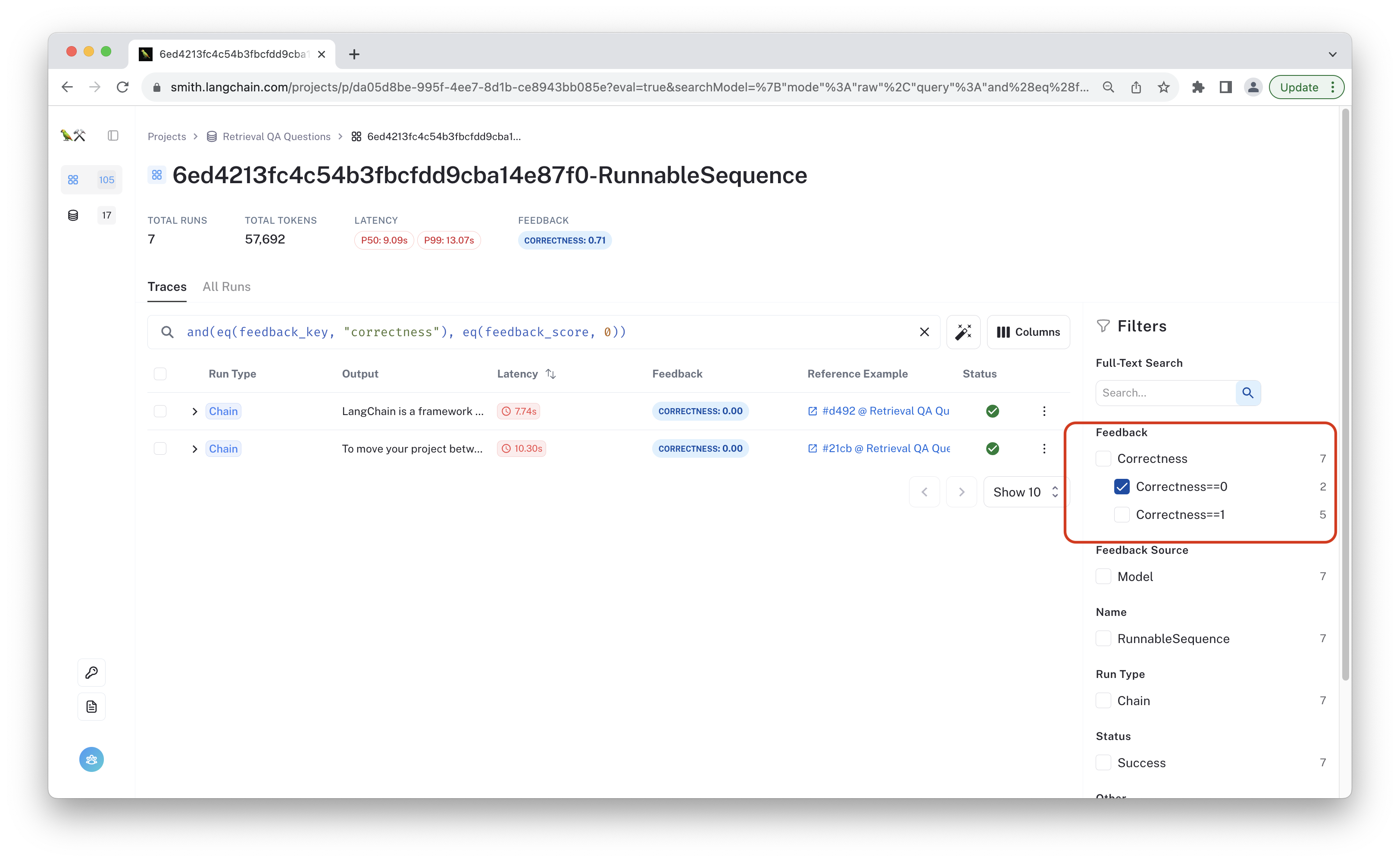Clear the search query with X
The width and height of the screenshot is (1400, 862).
924,332
